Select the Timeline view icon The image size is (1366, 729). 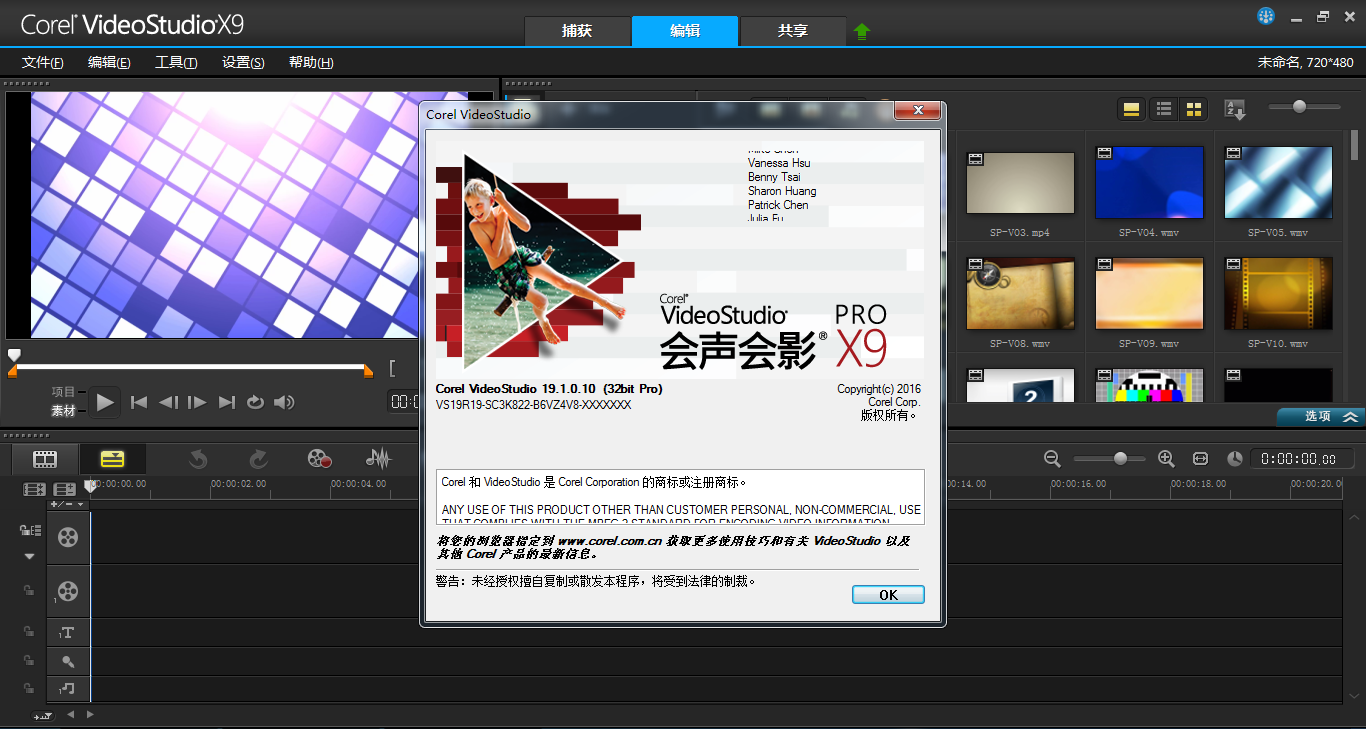pyautogui.click(x=112, y=459)
